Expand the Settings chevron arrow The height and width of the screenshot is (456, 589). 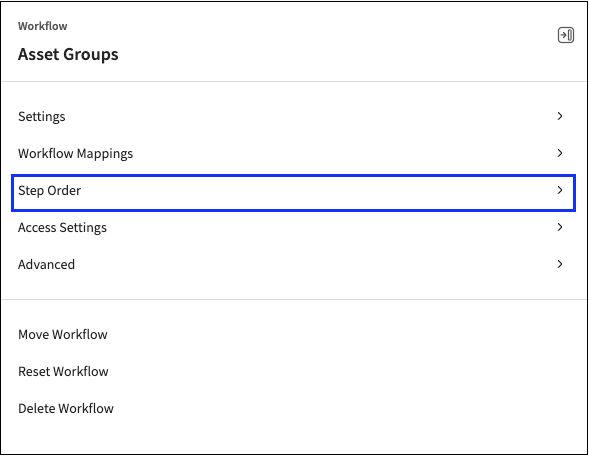tap(560, 116)
